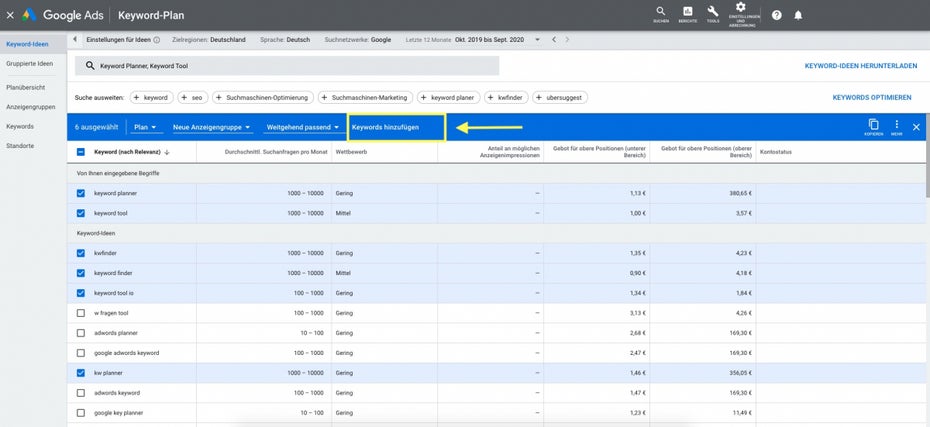Change Suchnetzwerke: Google setting
The height and width of the screenshot is (427, 930).
pos(358,40)
